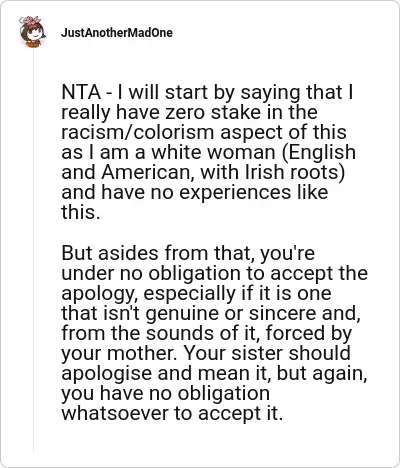
Task: Select the line 'really have zero stake in the'
Action: pyautogui.click(x=189, y=112)
